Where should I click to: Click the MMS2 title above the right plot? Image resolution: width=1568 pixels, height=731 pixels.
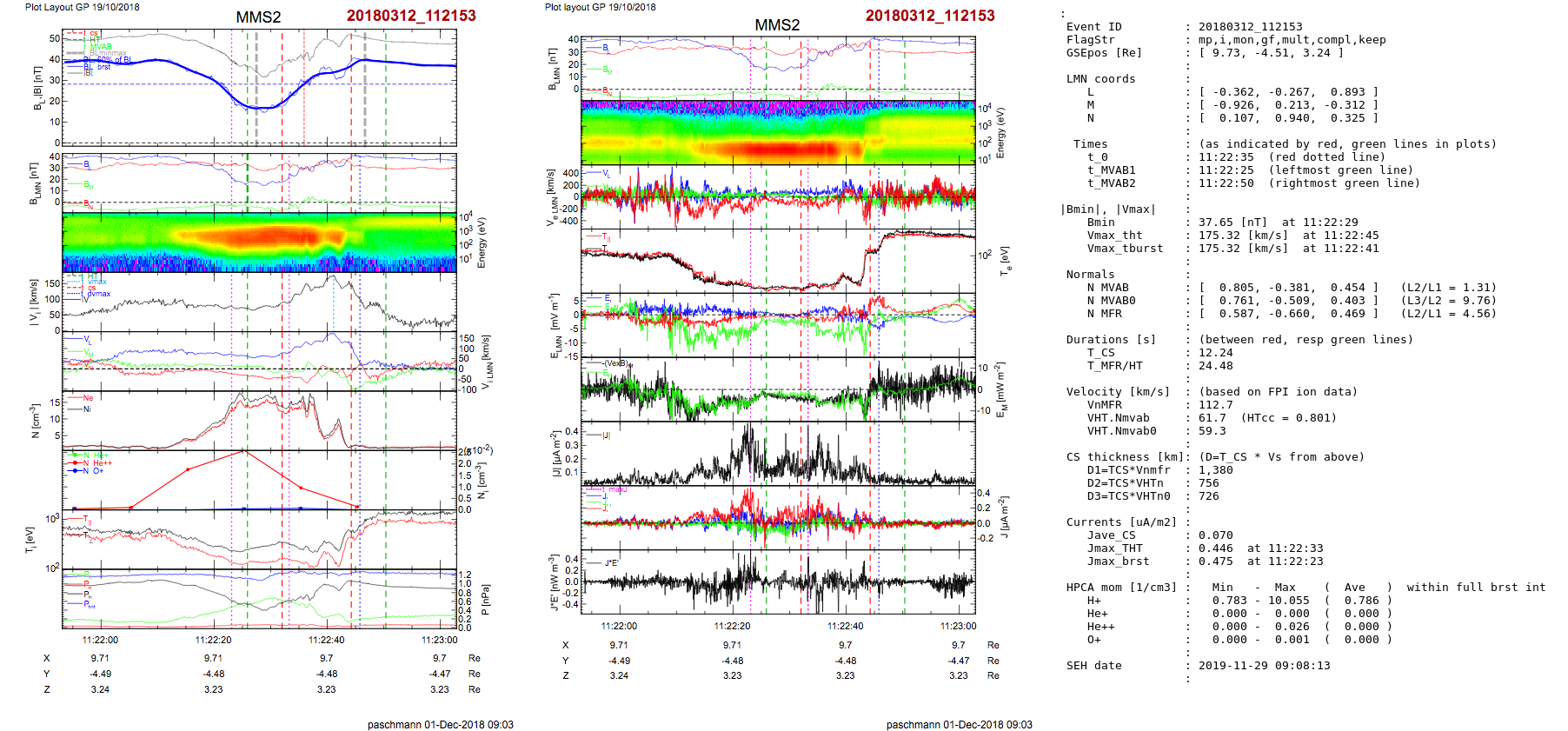(777, 25)
